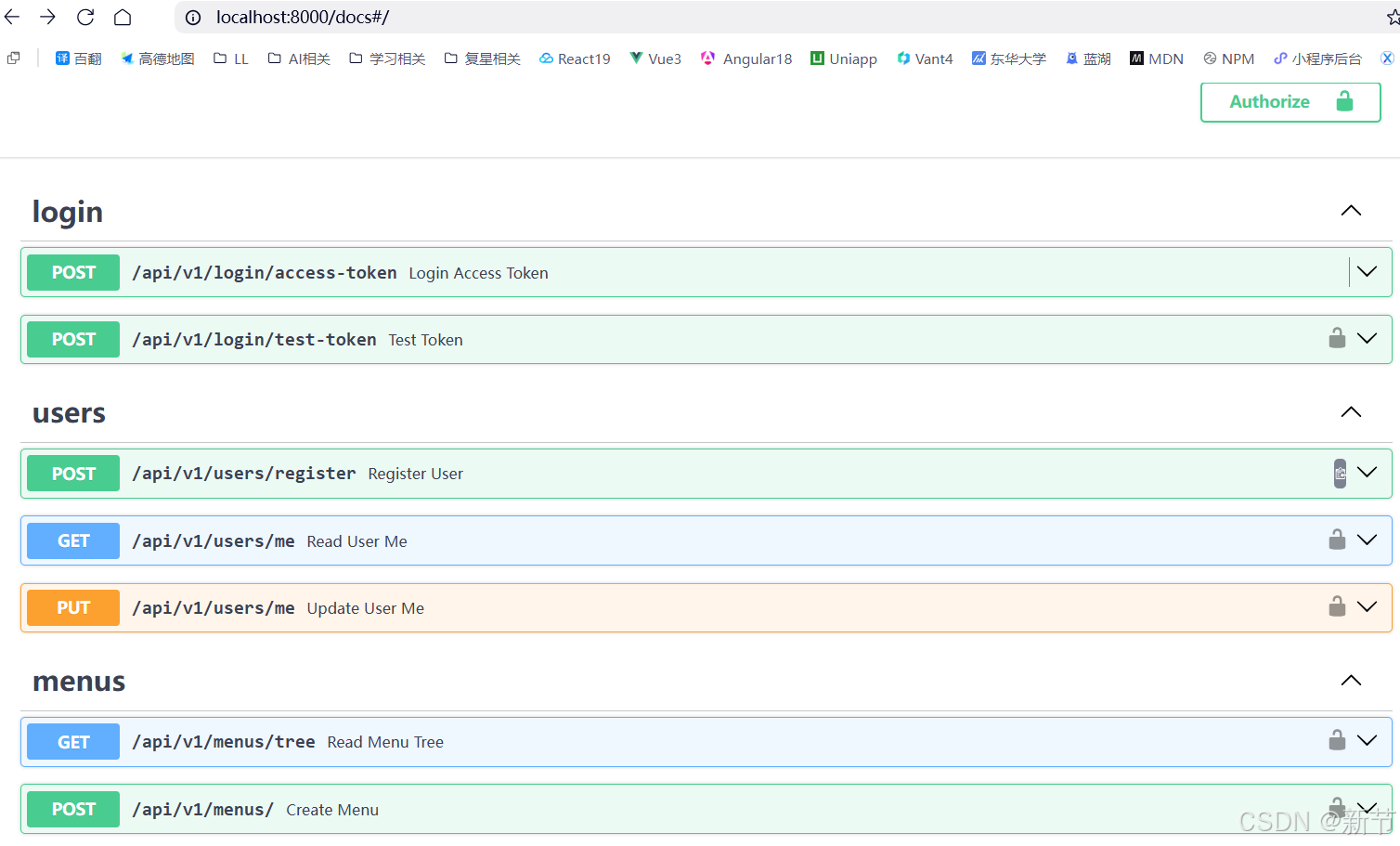1400x846 pixels.
Task: Open the 复星相关 bookmark folder
Action: tap(482, 59)
